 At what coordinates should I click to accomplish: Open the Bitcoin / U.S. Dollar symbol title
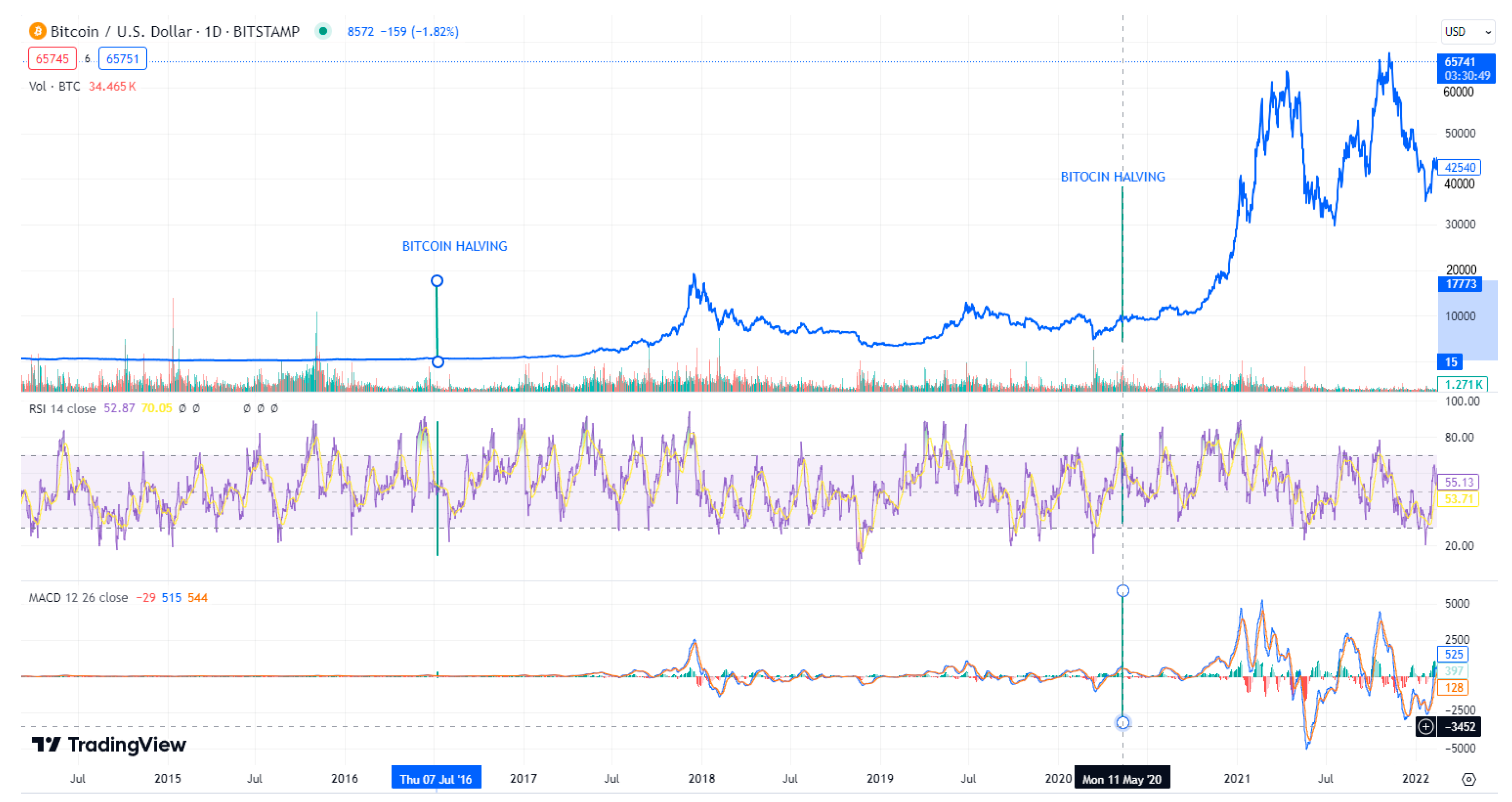pos(175,31)
